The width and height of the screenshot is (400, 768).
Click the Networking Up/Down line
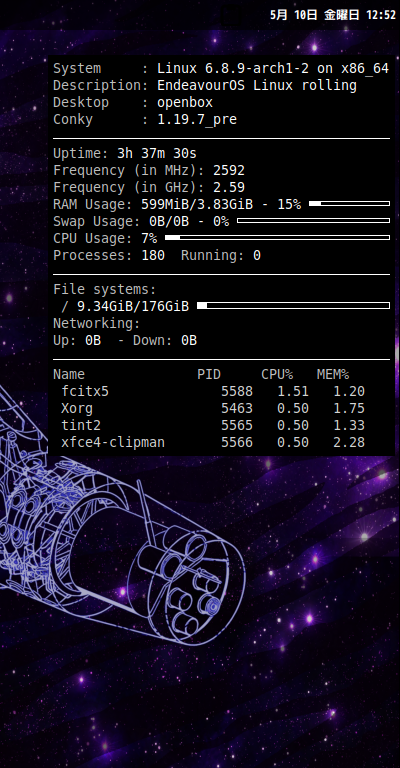[125, 340]
